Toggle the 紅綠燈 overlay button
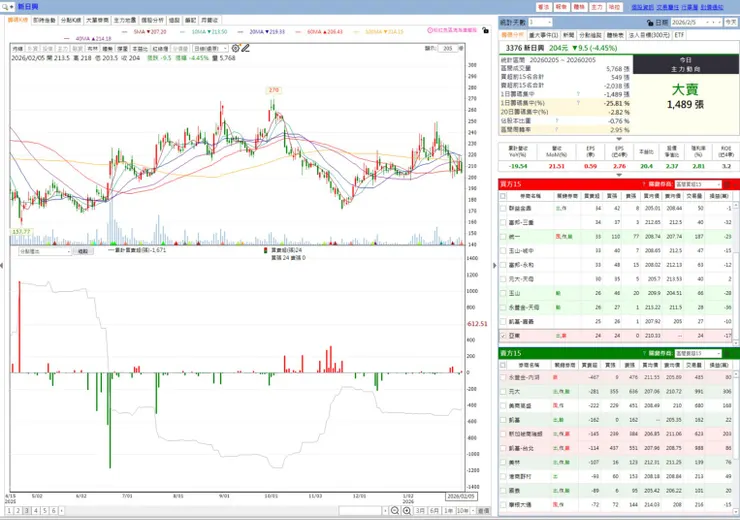The height and width of the screenshot is (520, 740). point(160,49)
